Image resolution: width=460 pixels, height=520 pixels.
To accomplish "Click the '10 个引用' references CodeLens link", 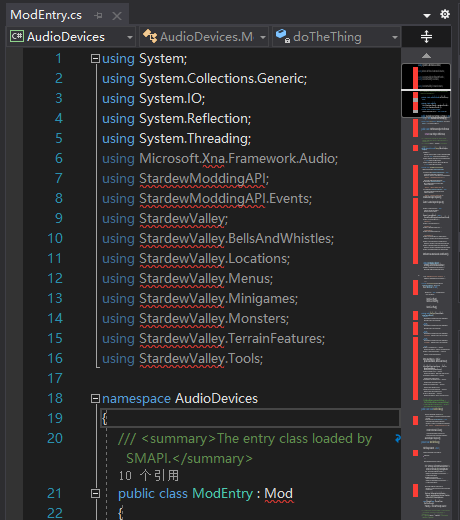I will coord(149,476).
